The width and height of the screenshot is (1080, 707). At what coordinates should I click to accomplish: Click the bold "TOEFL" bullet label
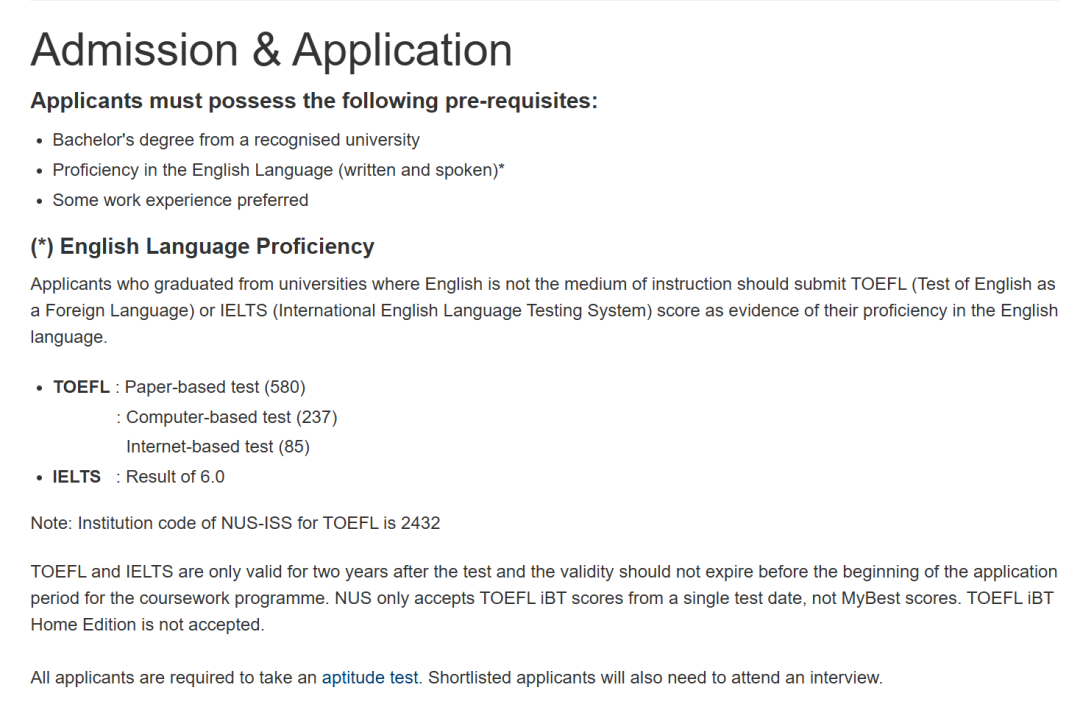click(x=81, y=387)
